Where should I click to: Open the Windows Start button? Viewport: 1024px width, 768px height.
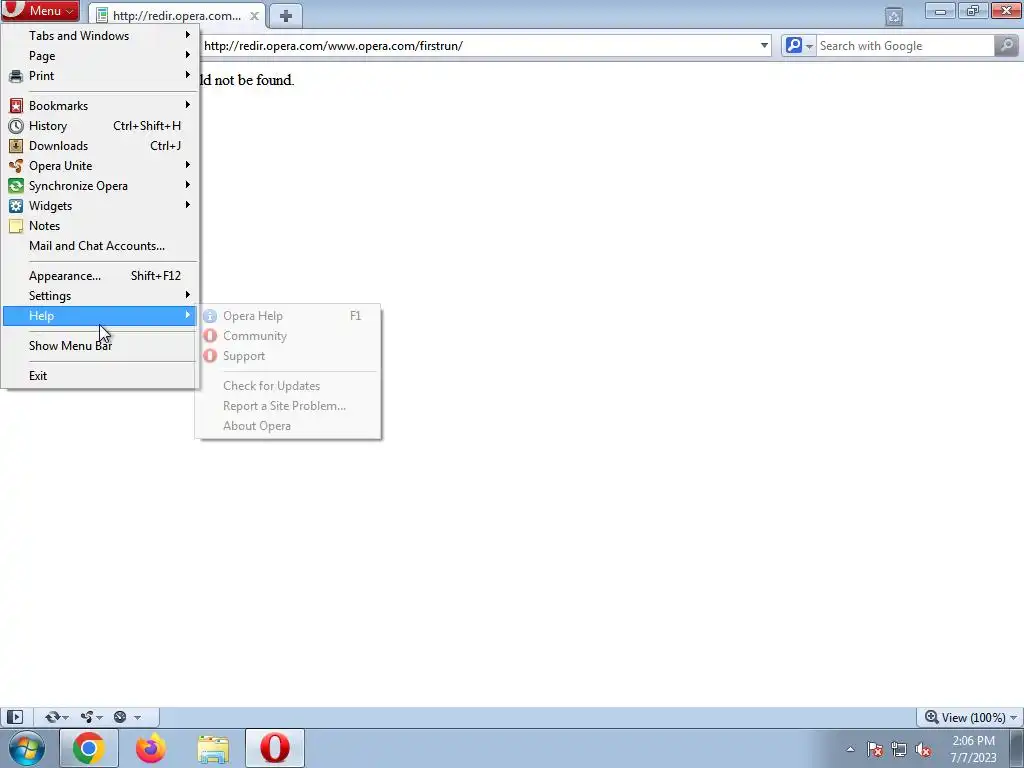(x=26, y=748)
